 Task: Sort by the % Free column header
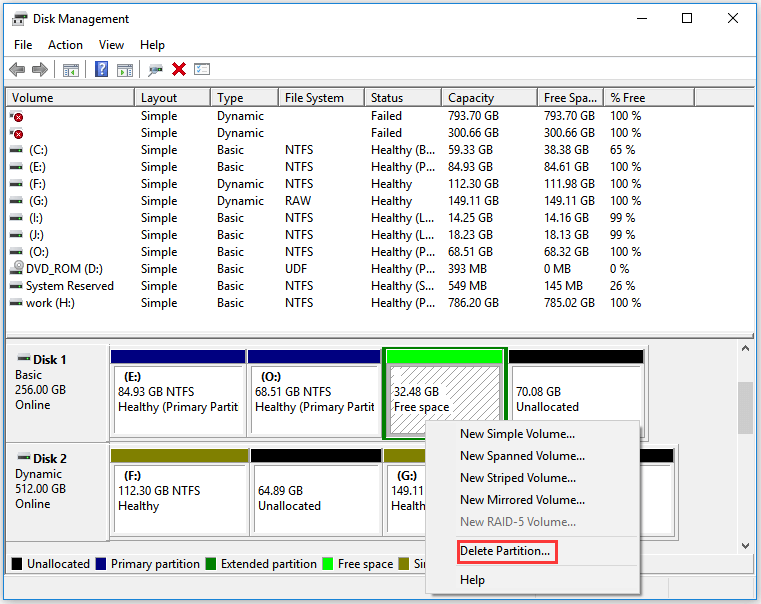click(649, 98)
